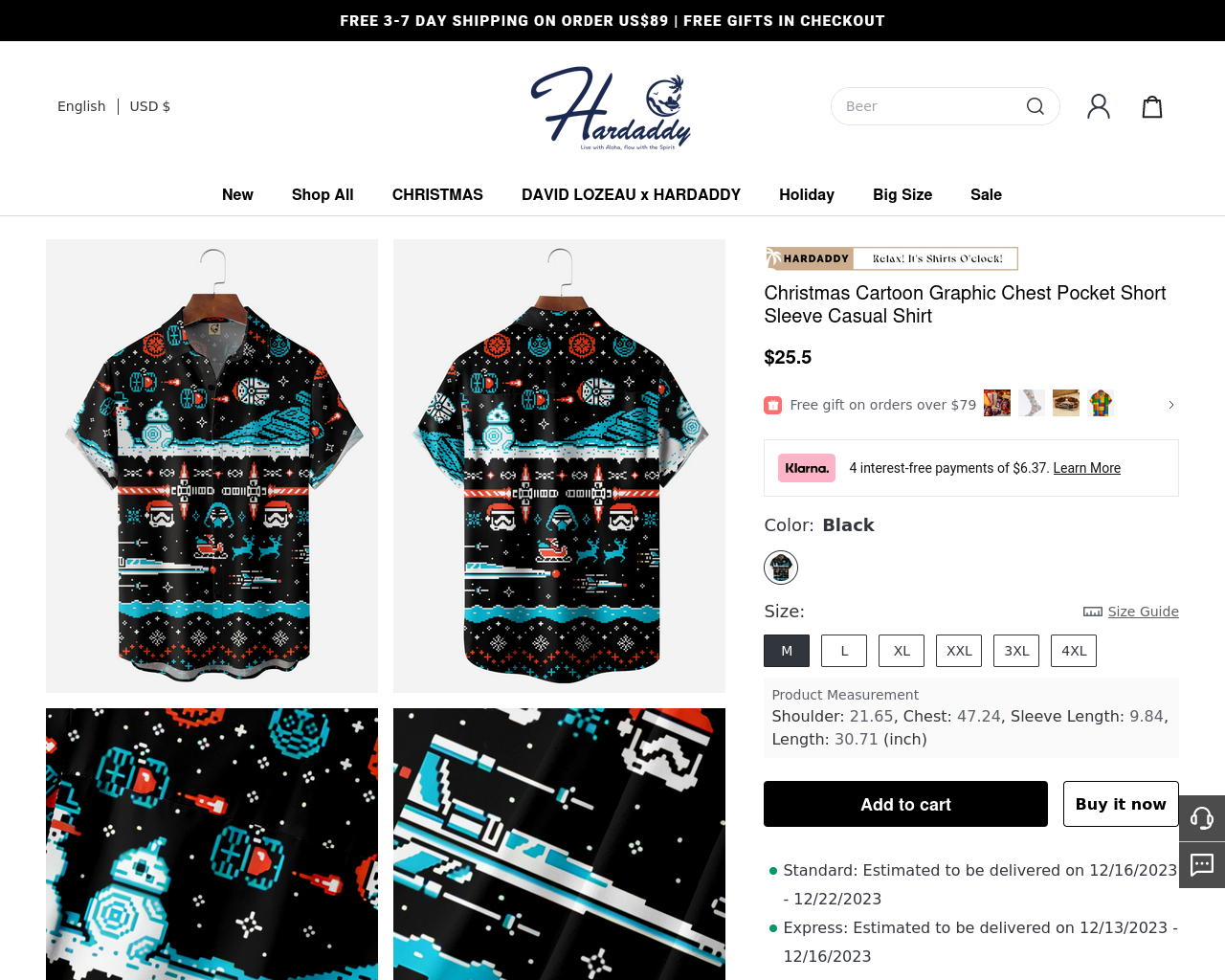Open the USD $ currency selector
1225x980 pixels.
coord(150,106)
